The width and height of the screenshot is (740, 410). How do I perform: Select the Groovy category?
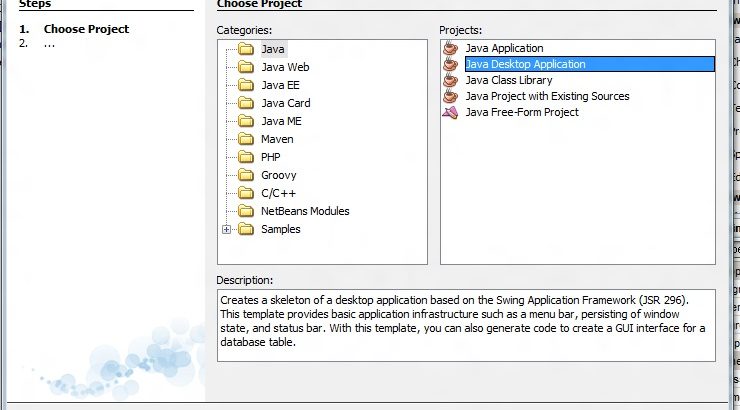coord(278,175)
